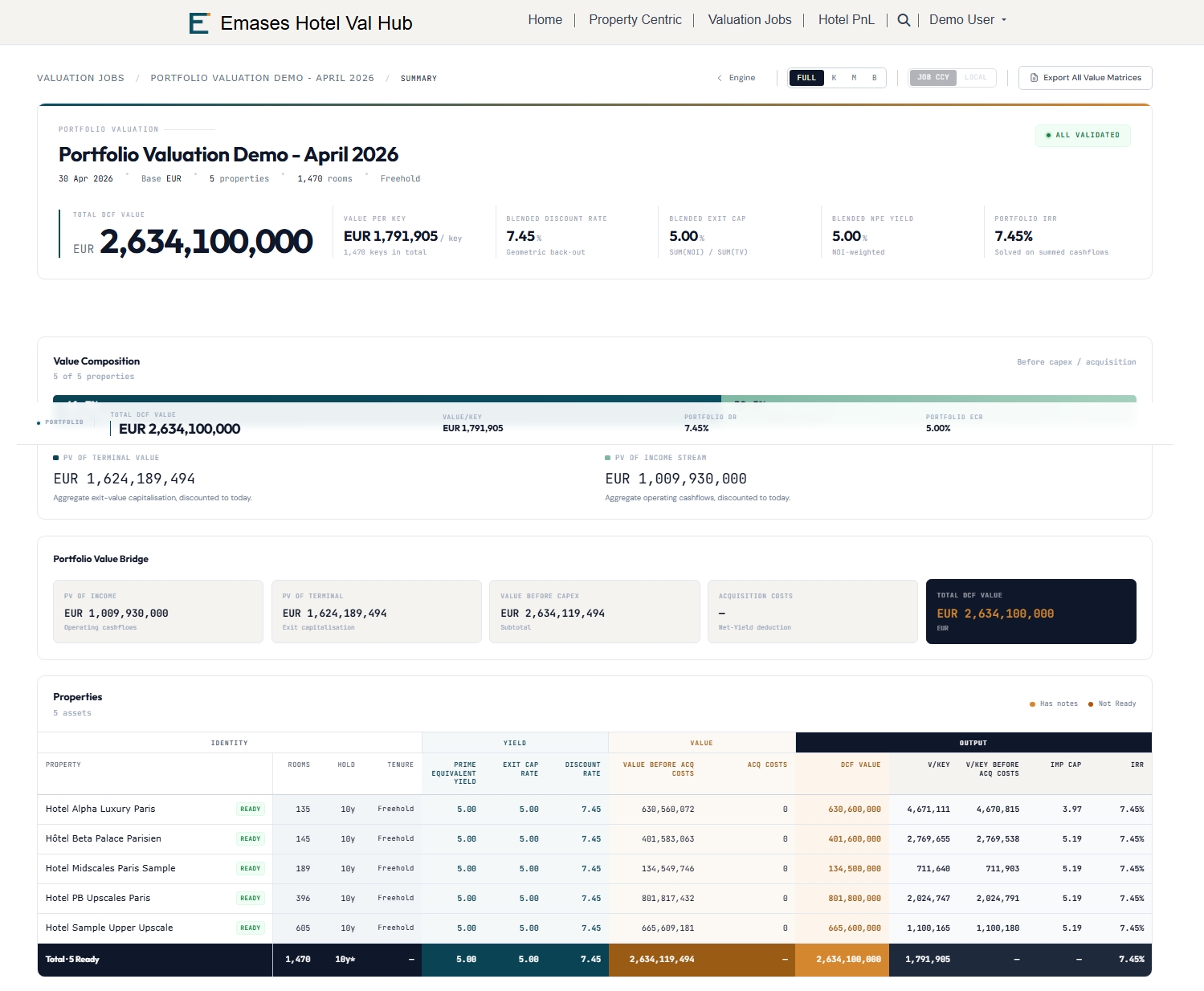
Task: Open the Hotel PnL menu
Action: pos(846,20)
